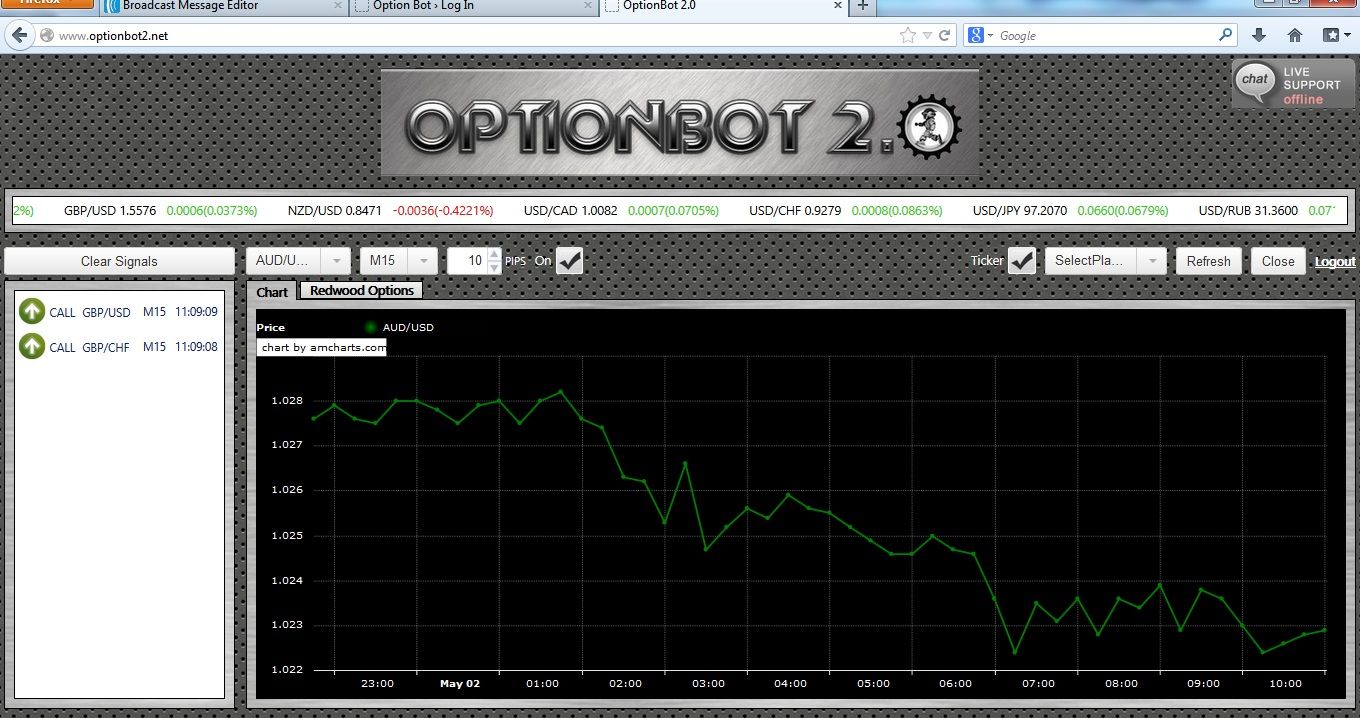
Task: Click the 1.028 price axis label
Action: click(287, 401)
